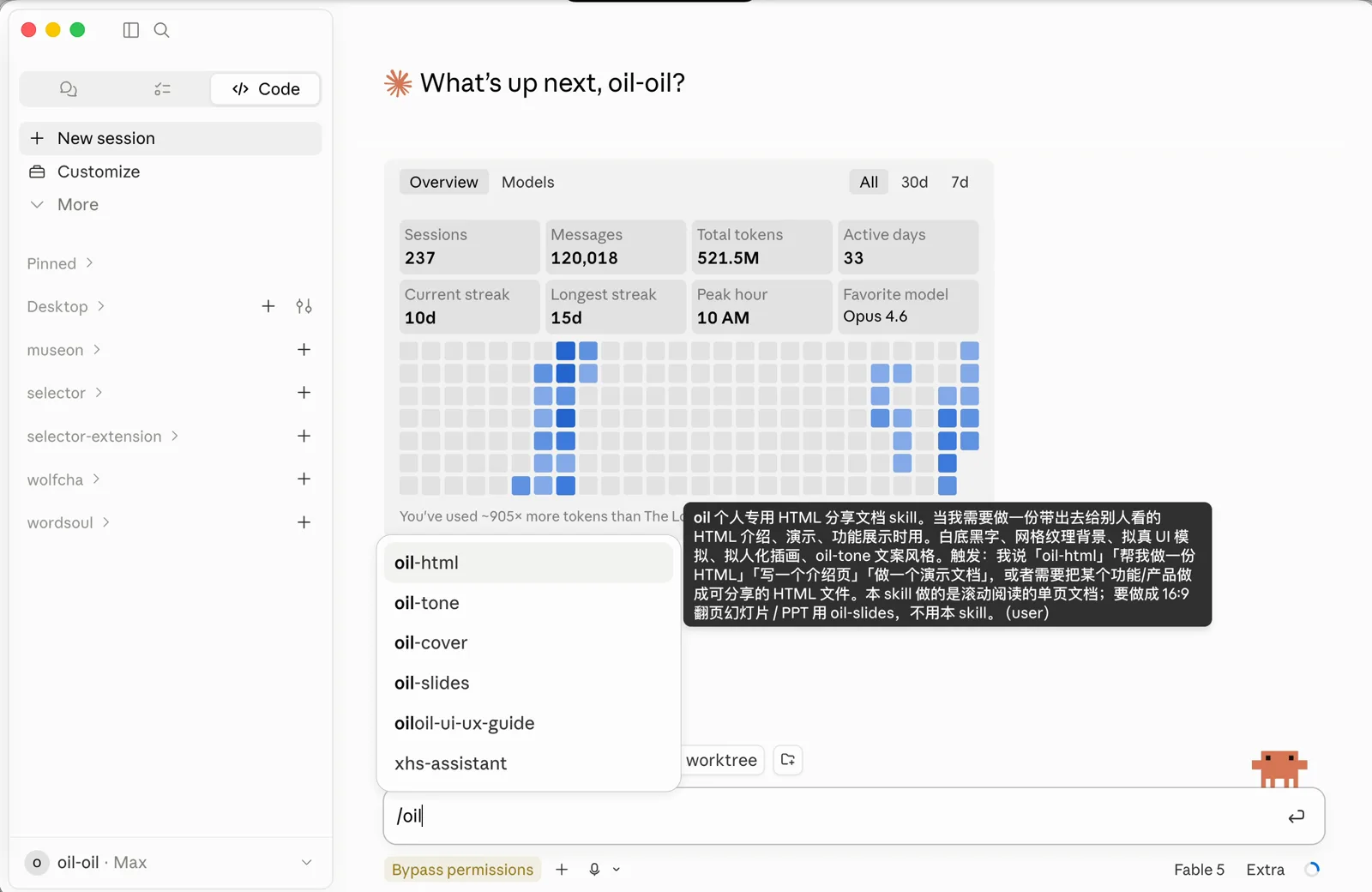Add session to museon project
This screenshot has width=1372, height=892.
[x=304, y=350]
